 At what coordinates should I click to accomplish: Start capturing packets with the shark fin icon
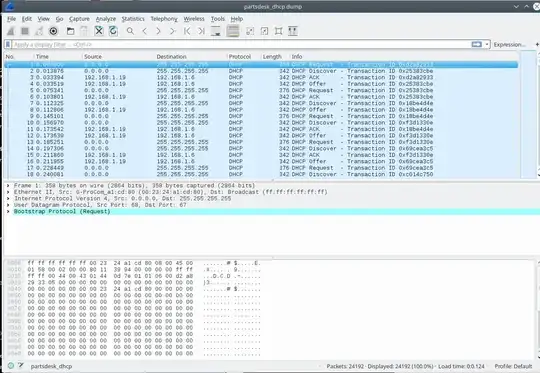pos(11,31)
